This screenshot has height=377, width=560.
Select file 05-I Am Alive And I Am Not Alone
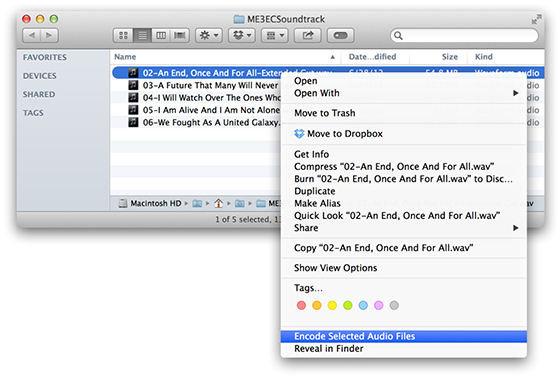pos(211,110)
